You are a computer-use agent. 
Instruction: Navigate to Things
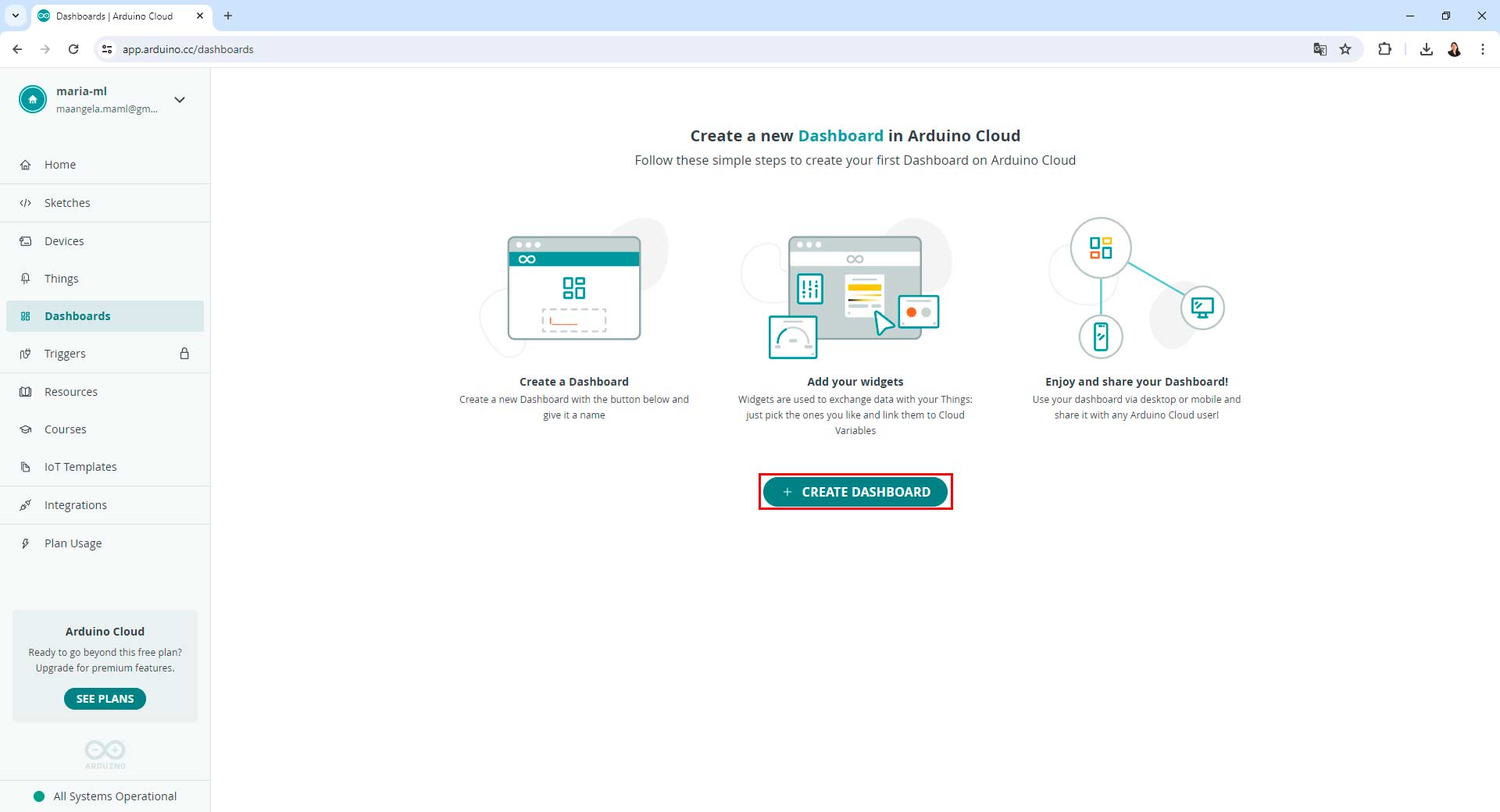coord(105,279)
